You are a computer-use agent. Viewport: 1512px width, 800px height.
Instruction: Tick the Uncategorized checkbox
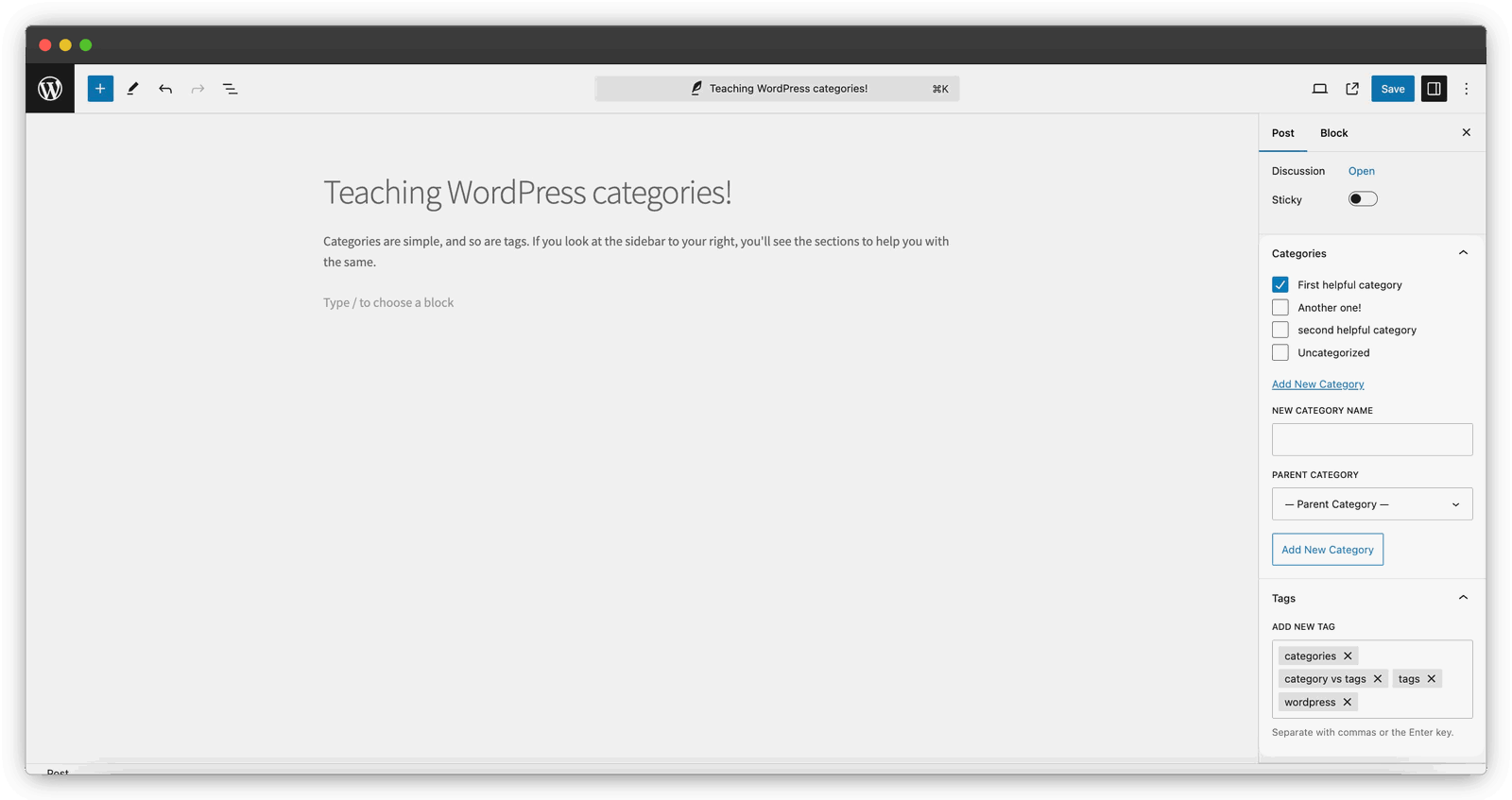click(1280, 353)
